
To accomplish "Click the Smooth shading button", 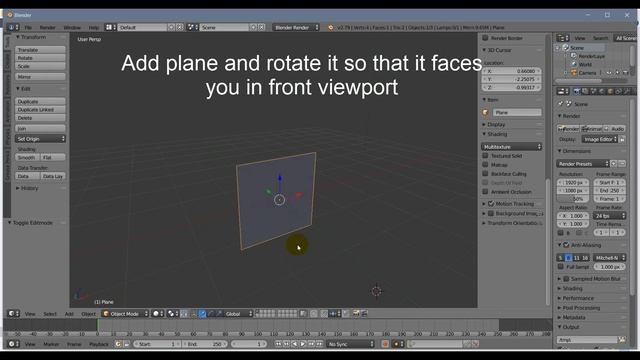I will coord(27,157).
